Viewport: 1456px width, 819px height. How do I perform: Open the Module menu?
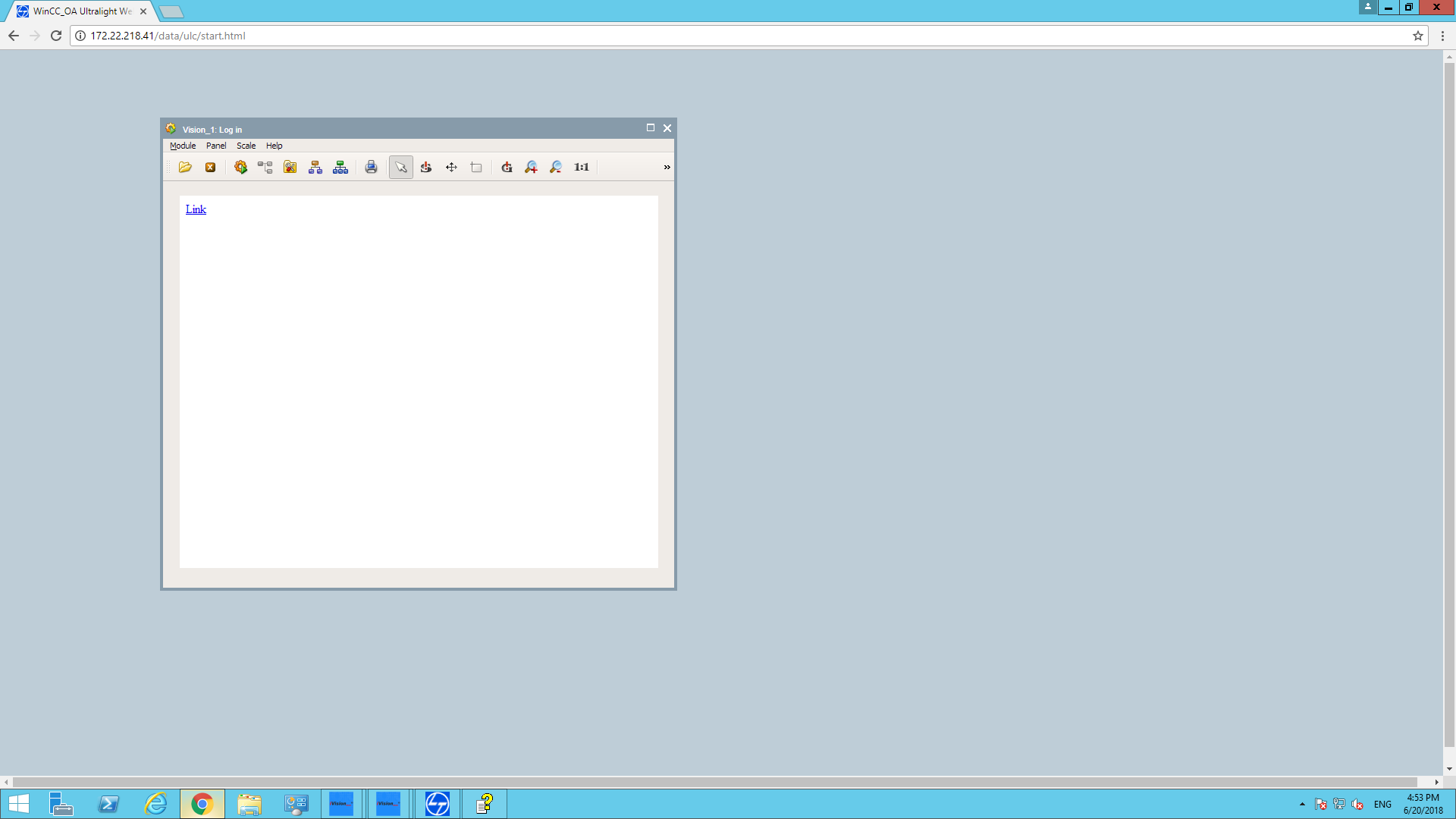[x=183, y=146]
